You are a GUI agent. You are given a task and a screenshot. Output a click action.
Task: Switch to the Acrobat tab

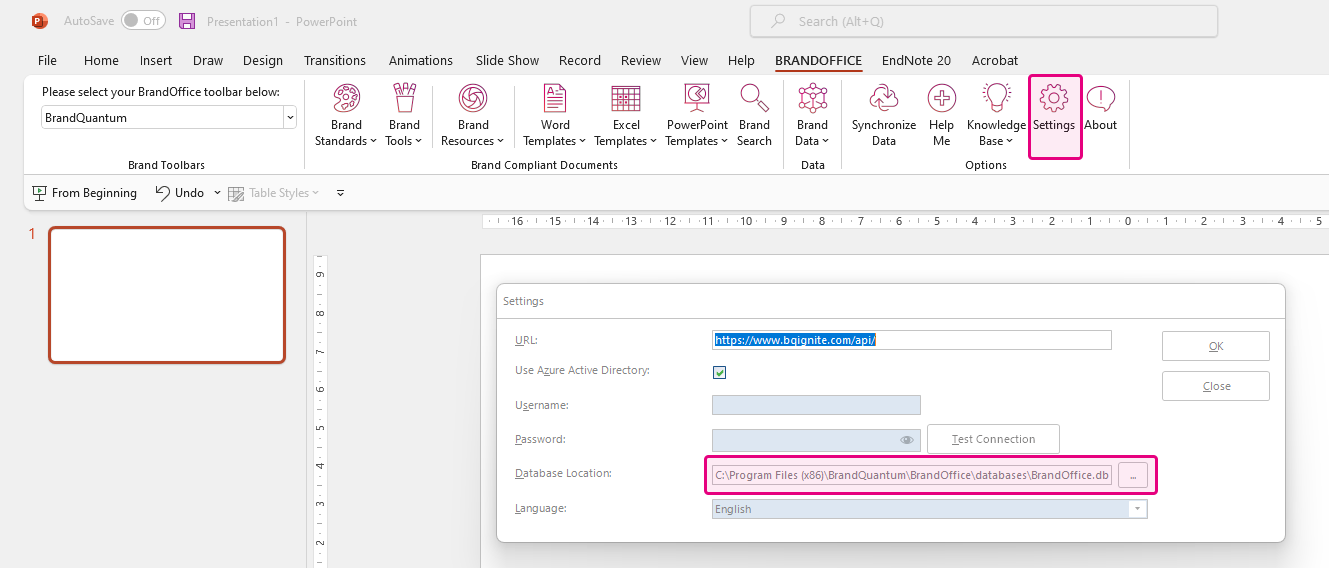coord(994,60)
